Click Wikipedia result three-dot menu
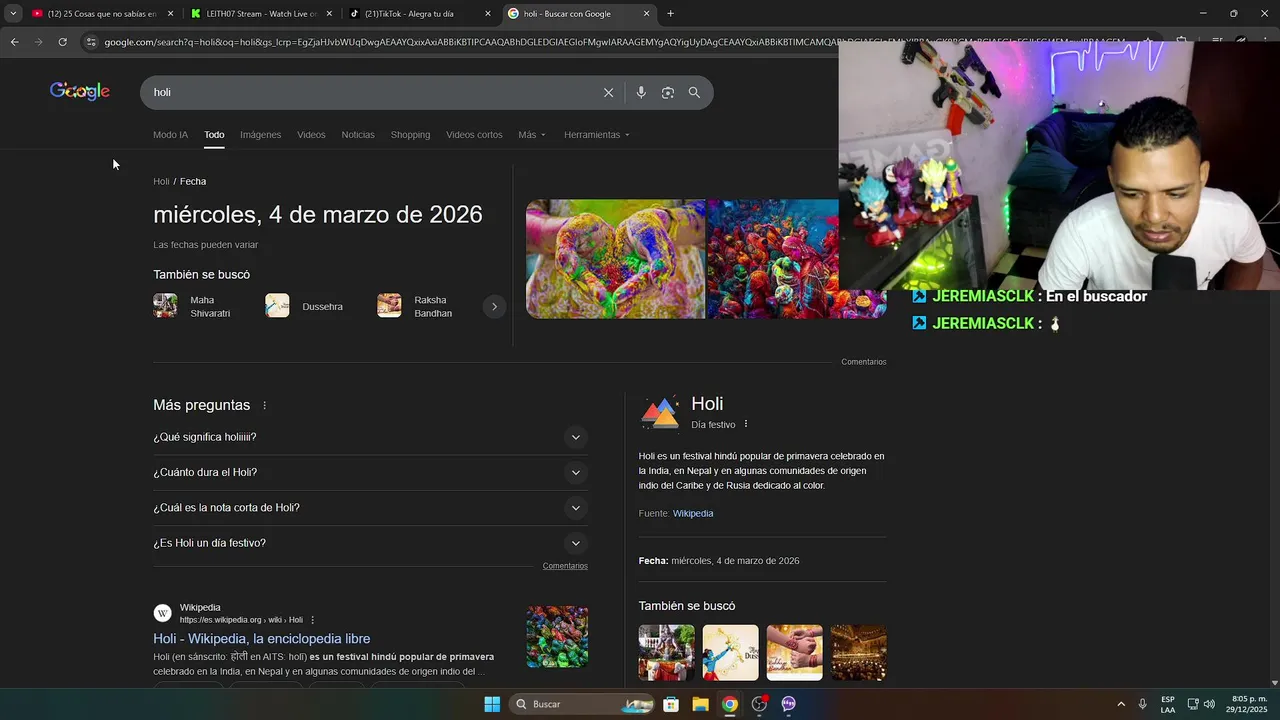This screenshot has height=720, width=1280. (312, 620)
